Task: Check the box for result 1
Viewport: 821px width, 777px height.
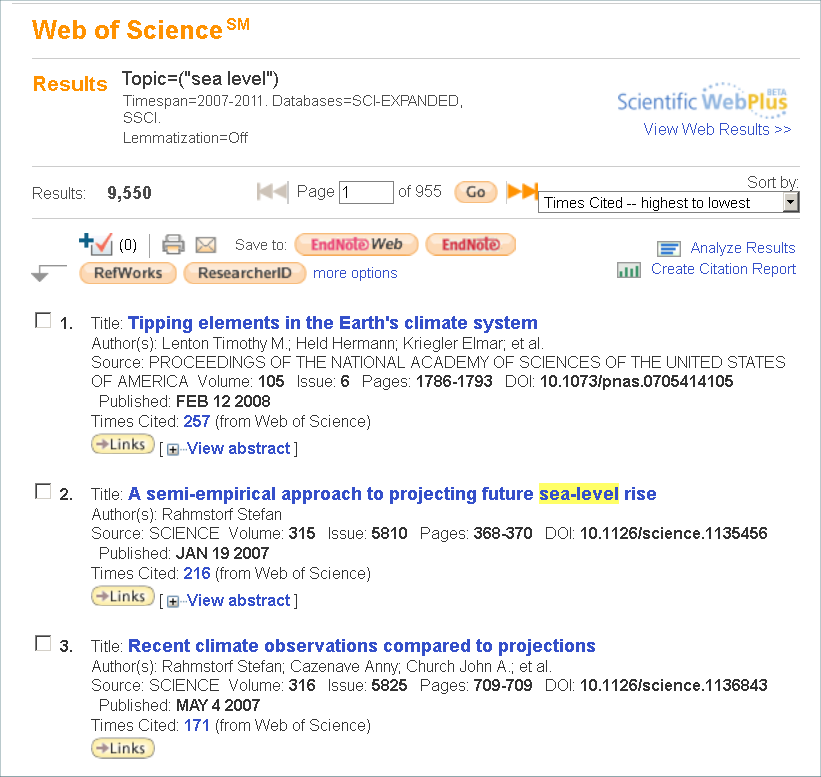Action: (x=43, y=320)
